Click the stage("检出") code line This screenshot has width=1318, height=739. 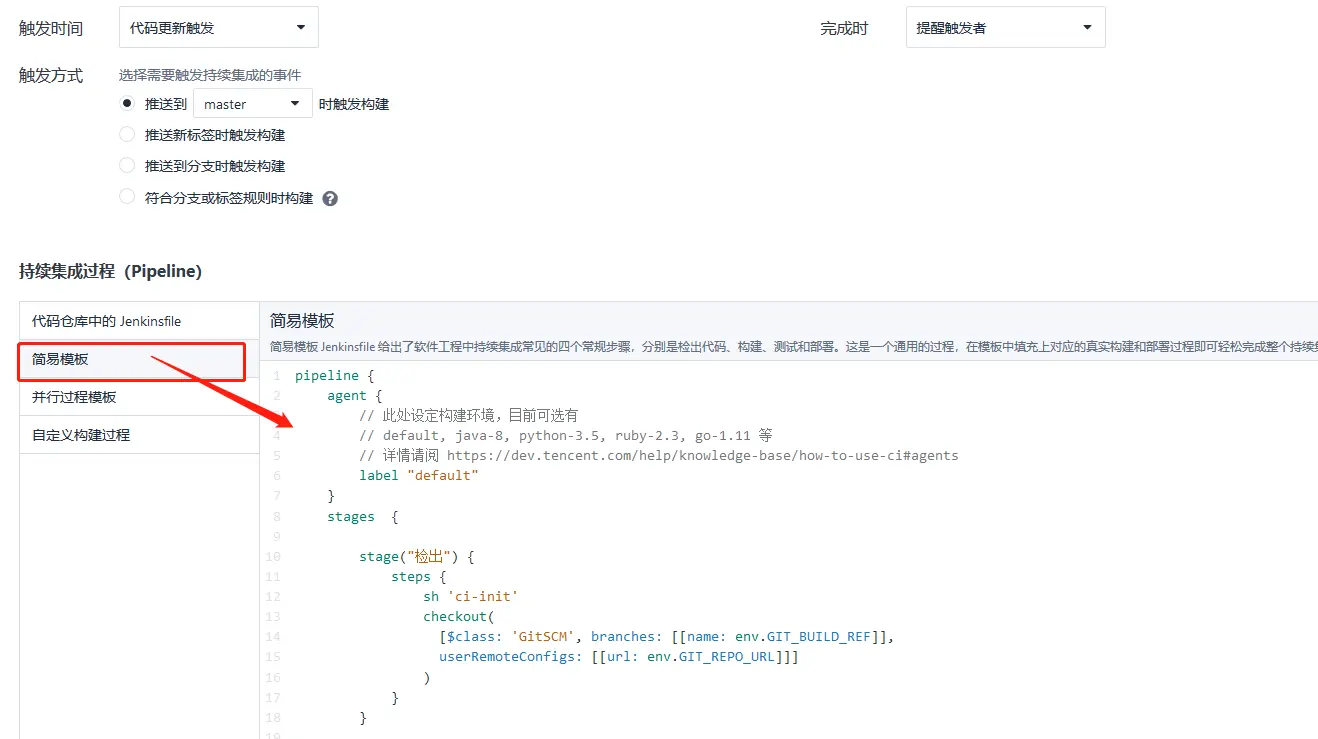416,556
